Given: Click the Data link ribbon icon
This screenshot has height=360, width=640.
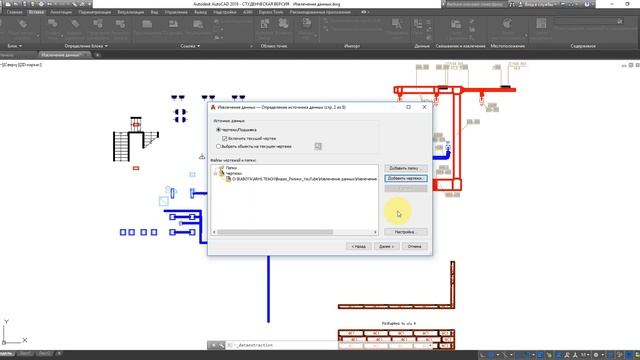Looking at the screenshot, I should pyautogui.click(x=456, y=24).
